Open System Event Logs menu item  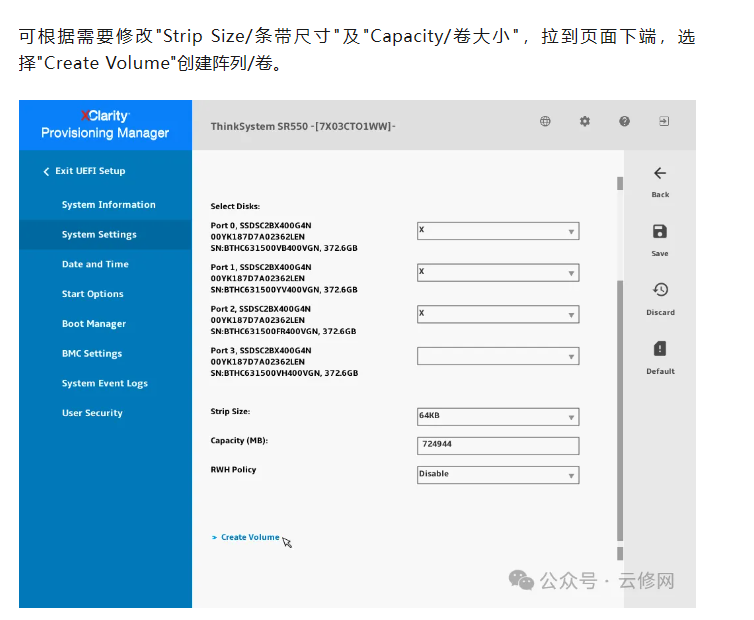pyautogui.click(x=104, y=383)
